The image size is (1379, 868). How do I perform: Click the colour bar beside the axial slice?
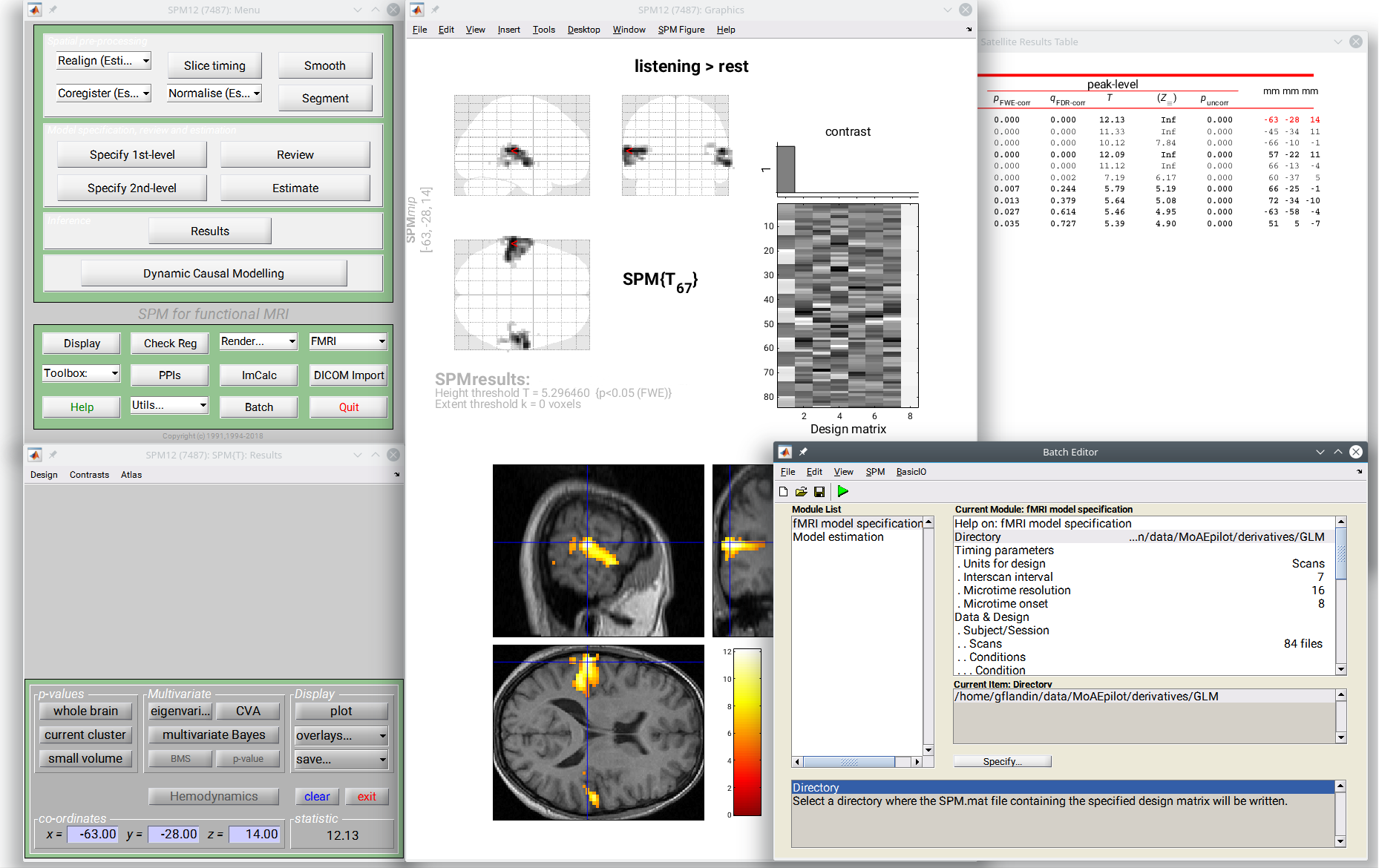[x=747, y=732]
